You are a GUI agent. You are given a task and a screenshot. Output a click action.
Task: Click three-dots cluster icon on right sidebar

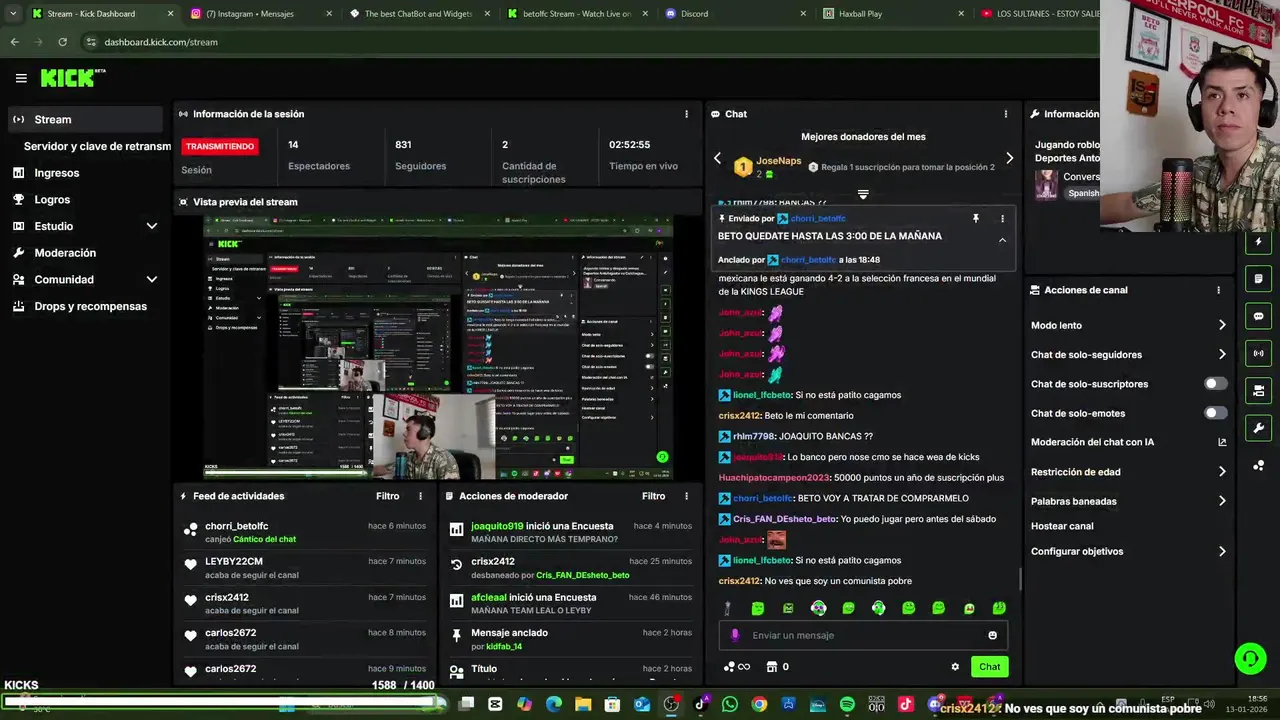click(1258, 465)
